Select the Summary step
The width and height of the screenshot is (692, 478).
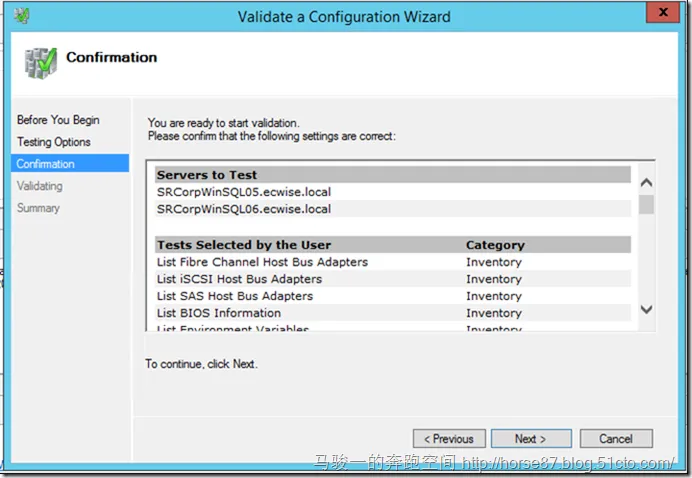(38, 208)
